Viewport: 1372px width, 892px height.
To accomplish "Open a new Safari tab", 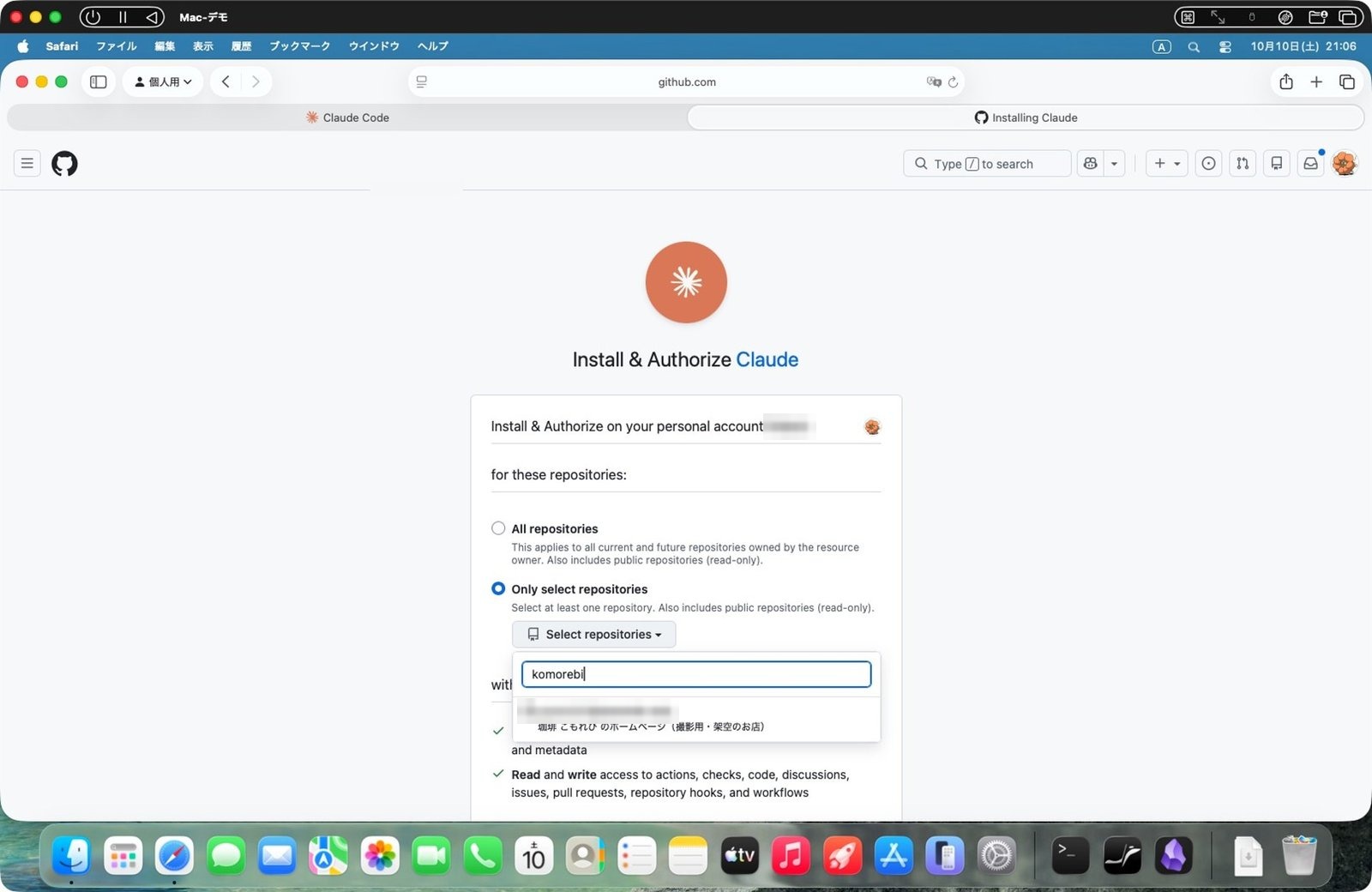I will click(x=1316, y=81).
